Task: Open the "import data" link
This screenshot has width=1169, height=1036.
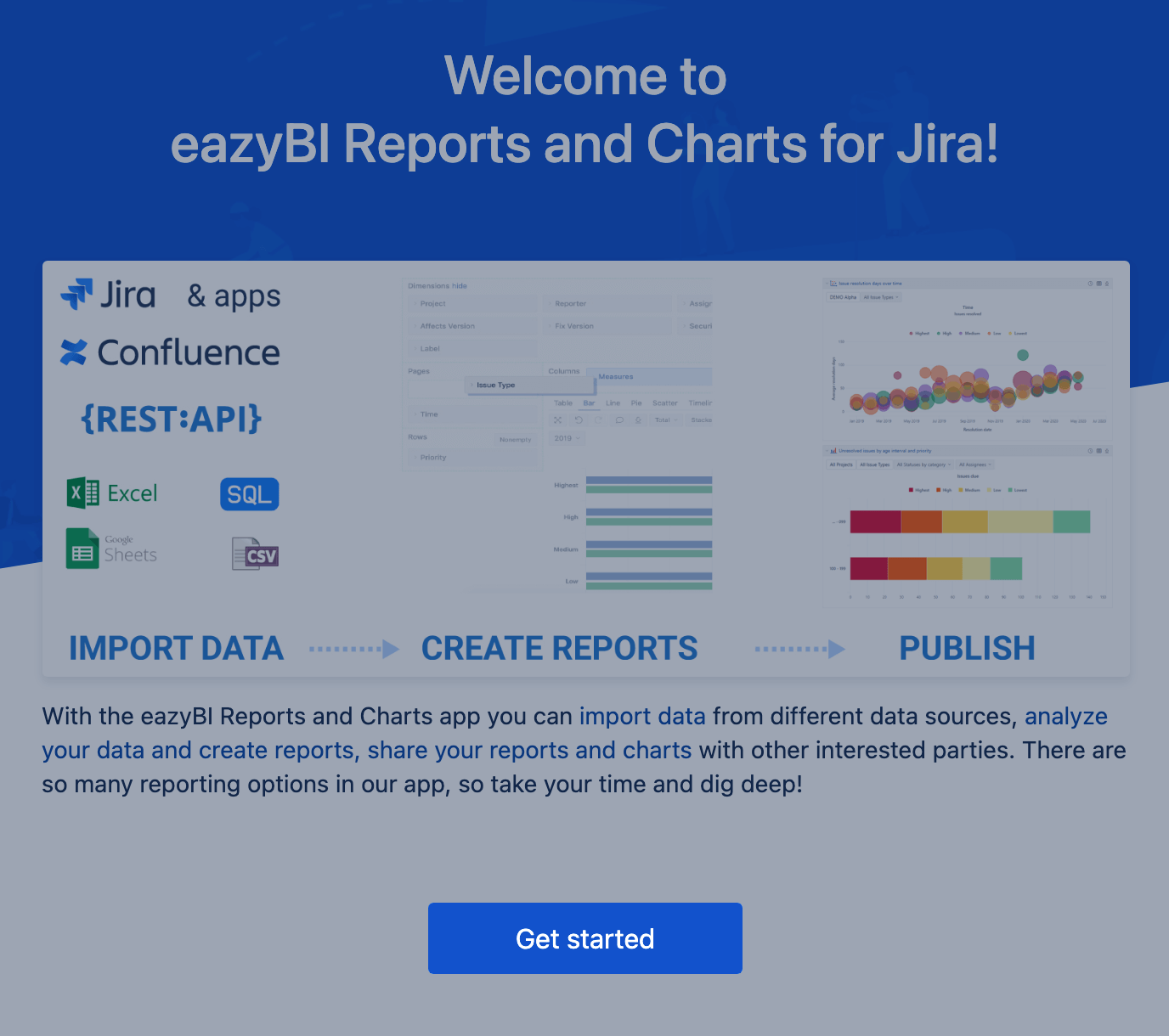Action: tap(642, 717)
